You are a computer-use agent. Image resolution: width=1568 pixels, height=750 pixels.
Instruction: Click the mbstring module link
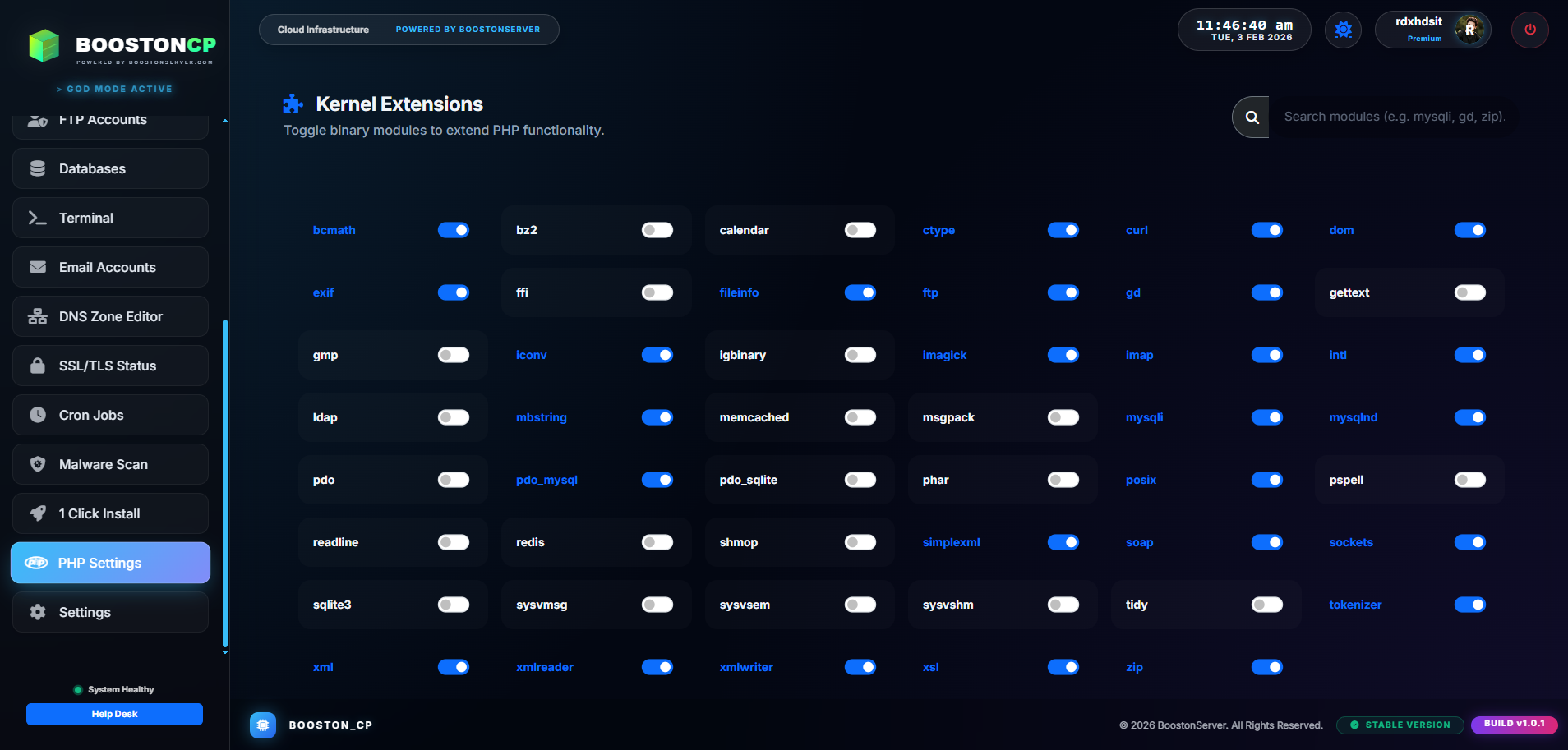(x=541, y=417)
